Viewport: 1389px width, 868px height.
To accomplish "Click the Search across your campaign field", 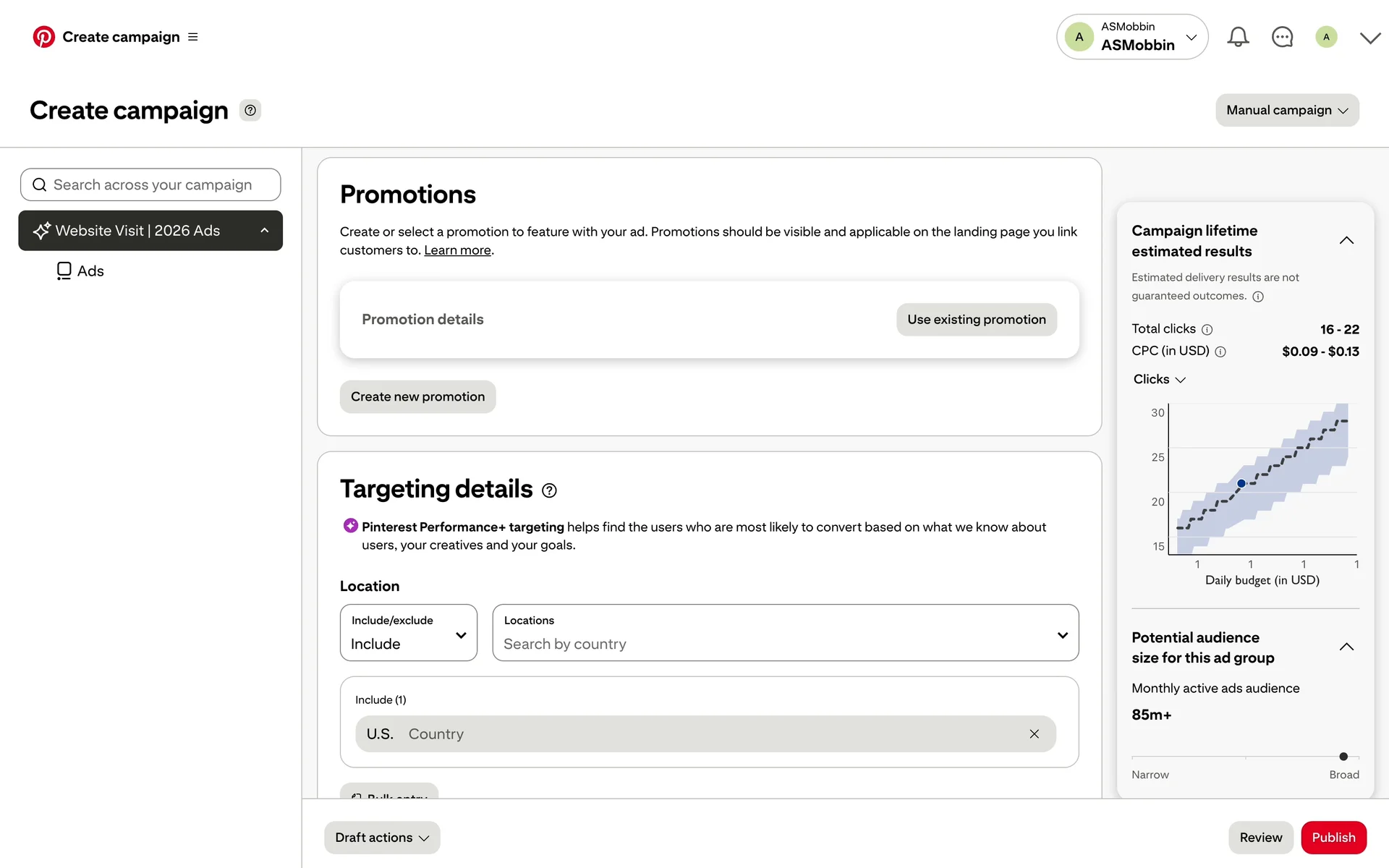I will [150, 185].
